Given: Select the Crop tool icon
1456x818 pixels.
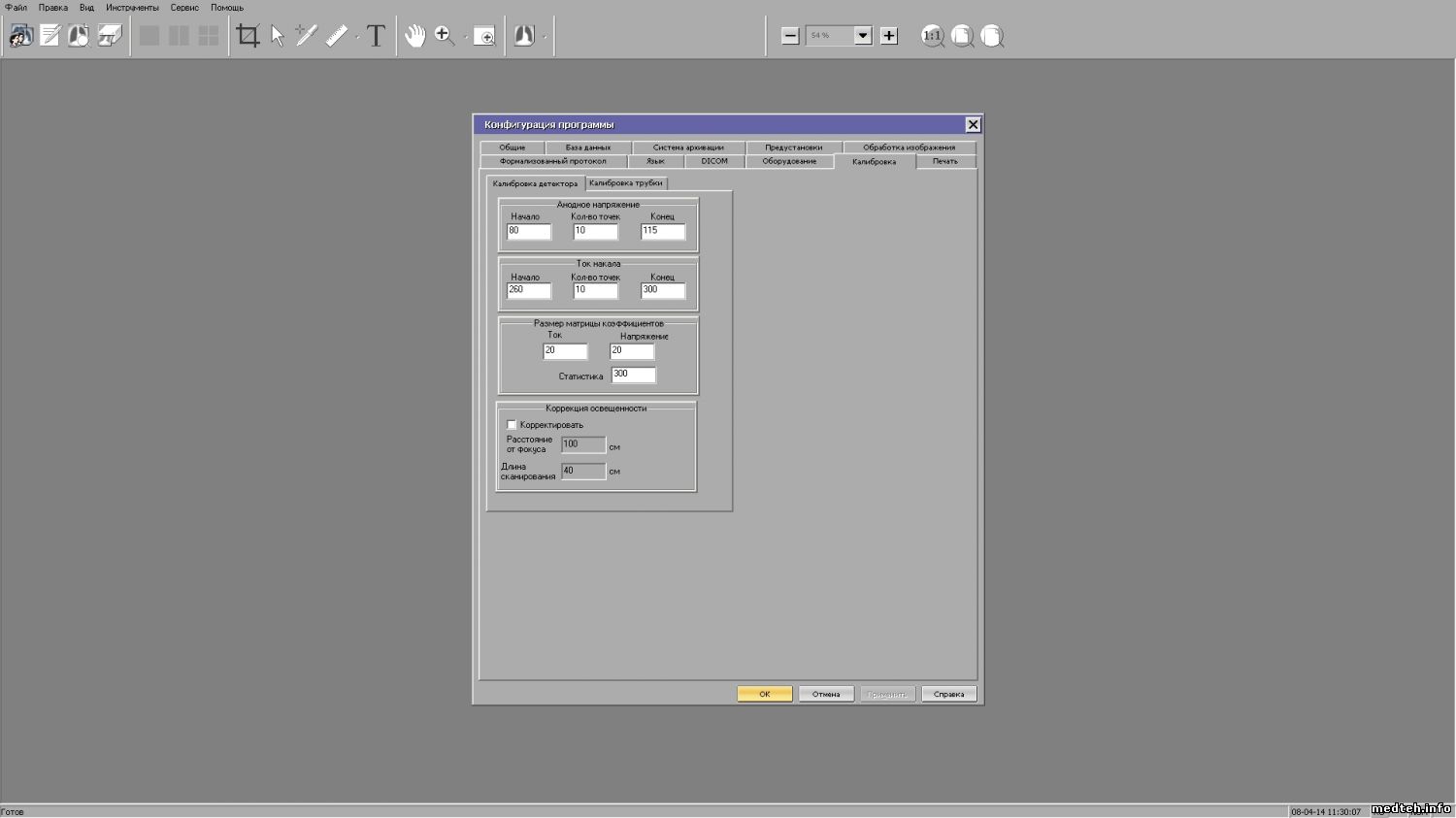Looking at the screenshot, I should (248, 36).
